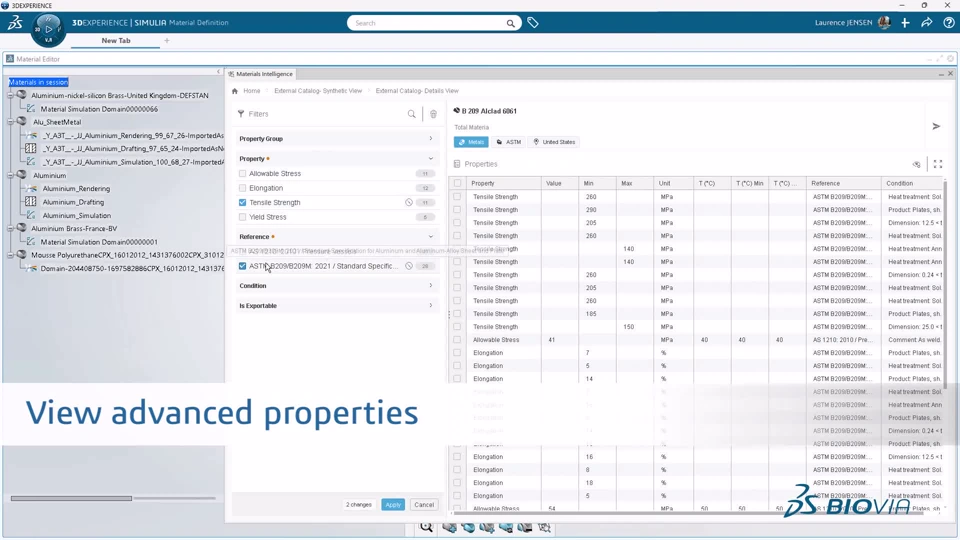Collapse the left panel with the chevron
The width and height of the screenshot is (960, 540).
point(219,72)
